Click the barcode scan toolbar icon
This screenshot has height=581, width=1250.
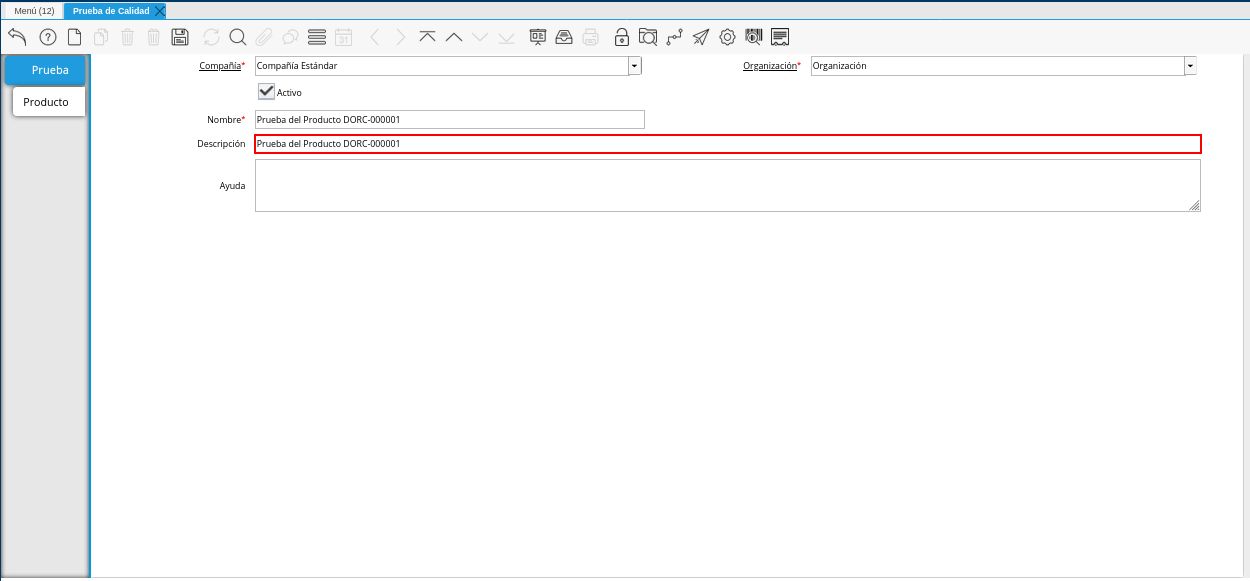pos(754,37)
